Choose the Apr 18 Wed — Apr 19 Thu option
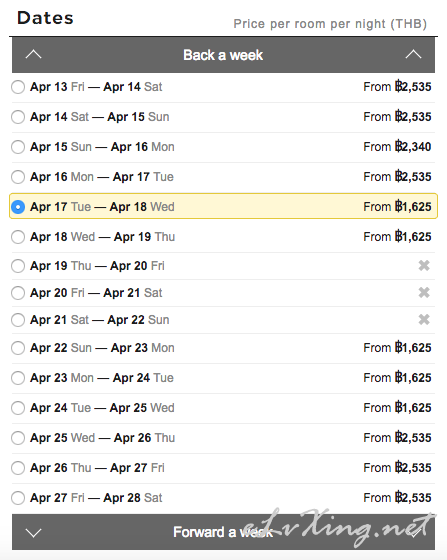 (18, 237)
